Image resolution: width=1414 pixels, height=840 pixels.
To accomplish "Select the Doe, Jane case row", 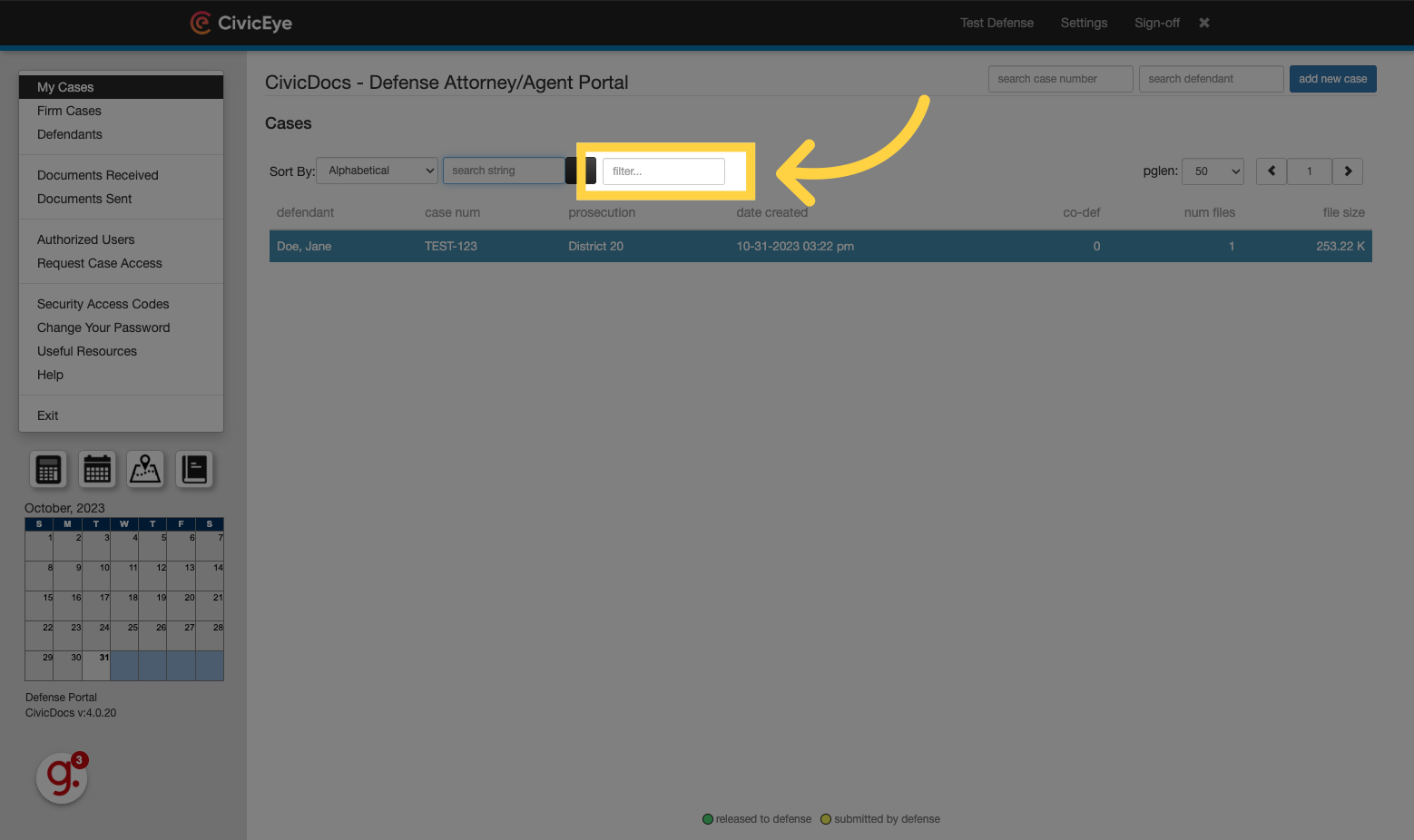I will pos(820,246).
